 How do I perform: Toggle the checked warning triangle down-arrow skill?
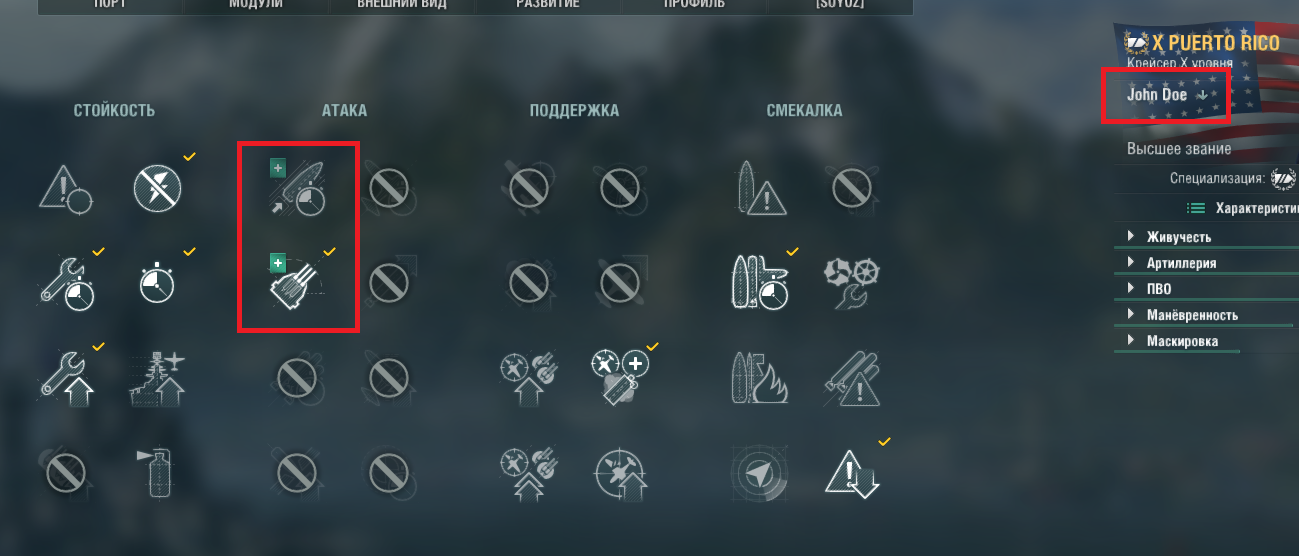pyautogui.click(x=851, y=473)
